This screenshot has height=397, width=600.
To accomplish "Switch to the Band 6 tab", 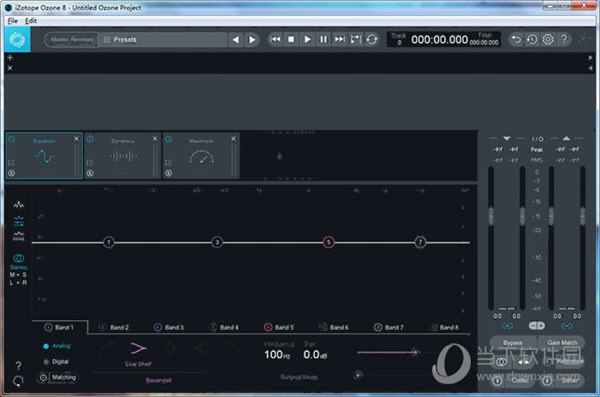I will pyautogui.click(x=334, y=327).
